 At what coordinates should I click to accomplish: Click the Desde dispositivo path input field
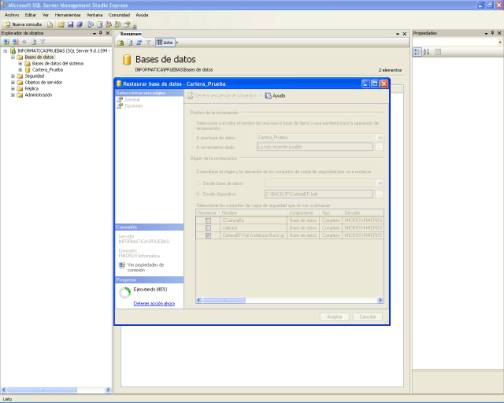tap(319, 194)
